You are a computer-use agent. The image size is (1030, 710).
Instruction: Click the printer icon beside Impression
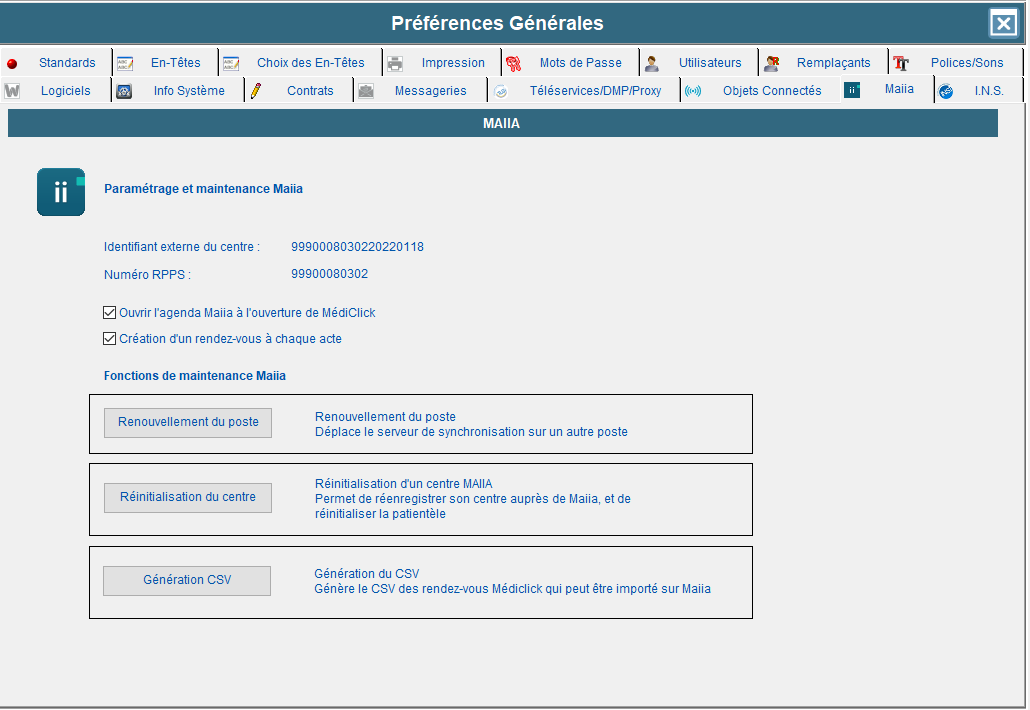click(395, 63)
